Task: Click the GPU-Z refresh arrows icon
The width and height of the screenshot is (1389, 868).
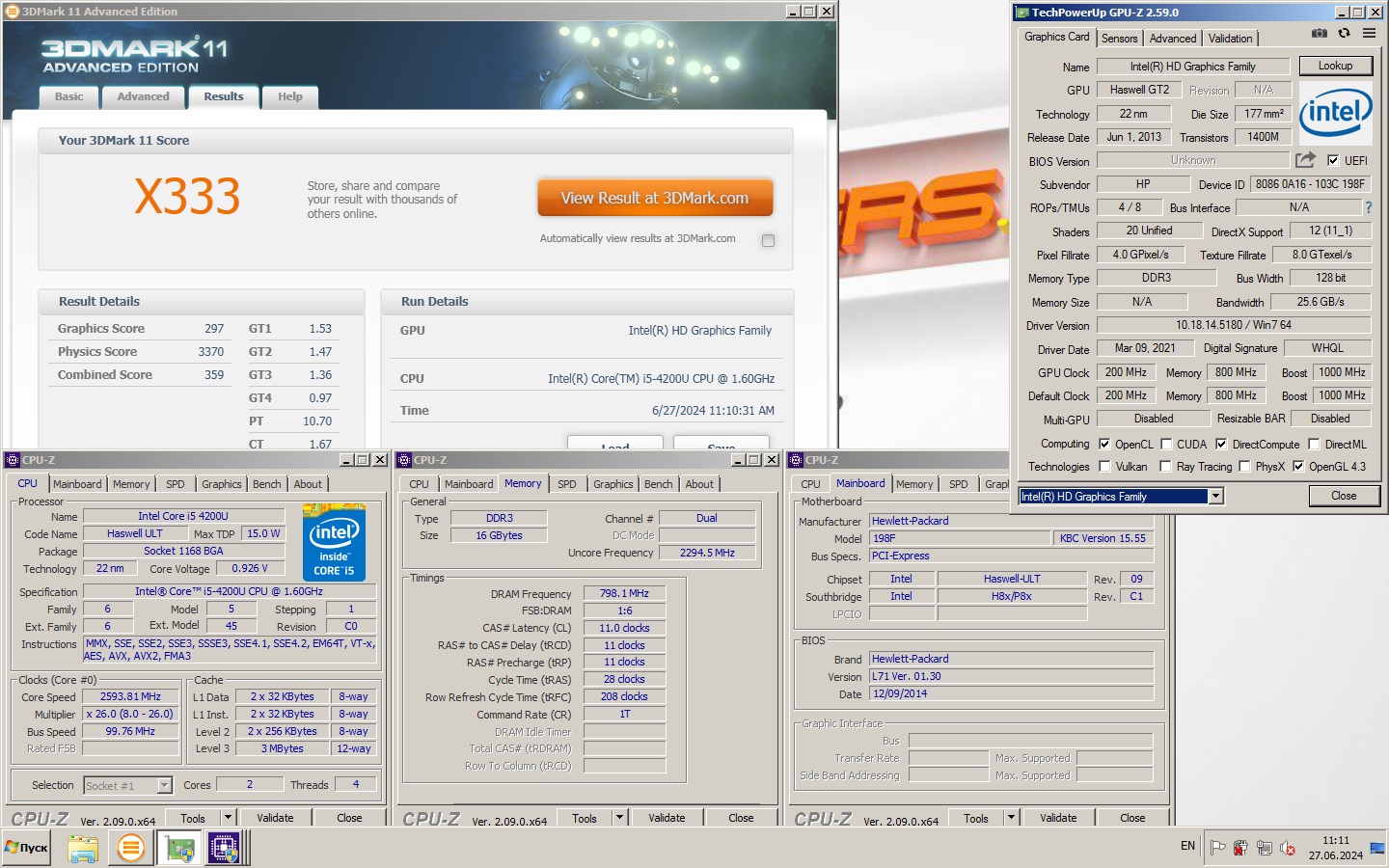Action: click(1344, 34)
